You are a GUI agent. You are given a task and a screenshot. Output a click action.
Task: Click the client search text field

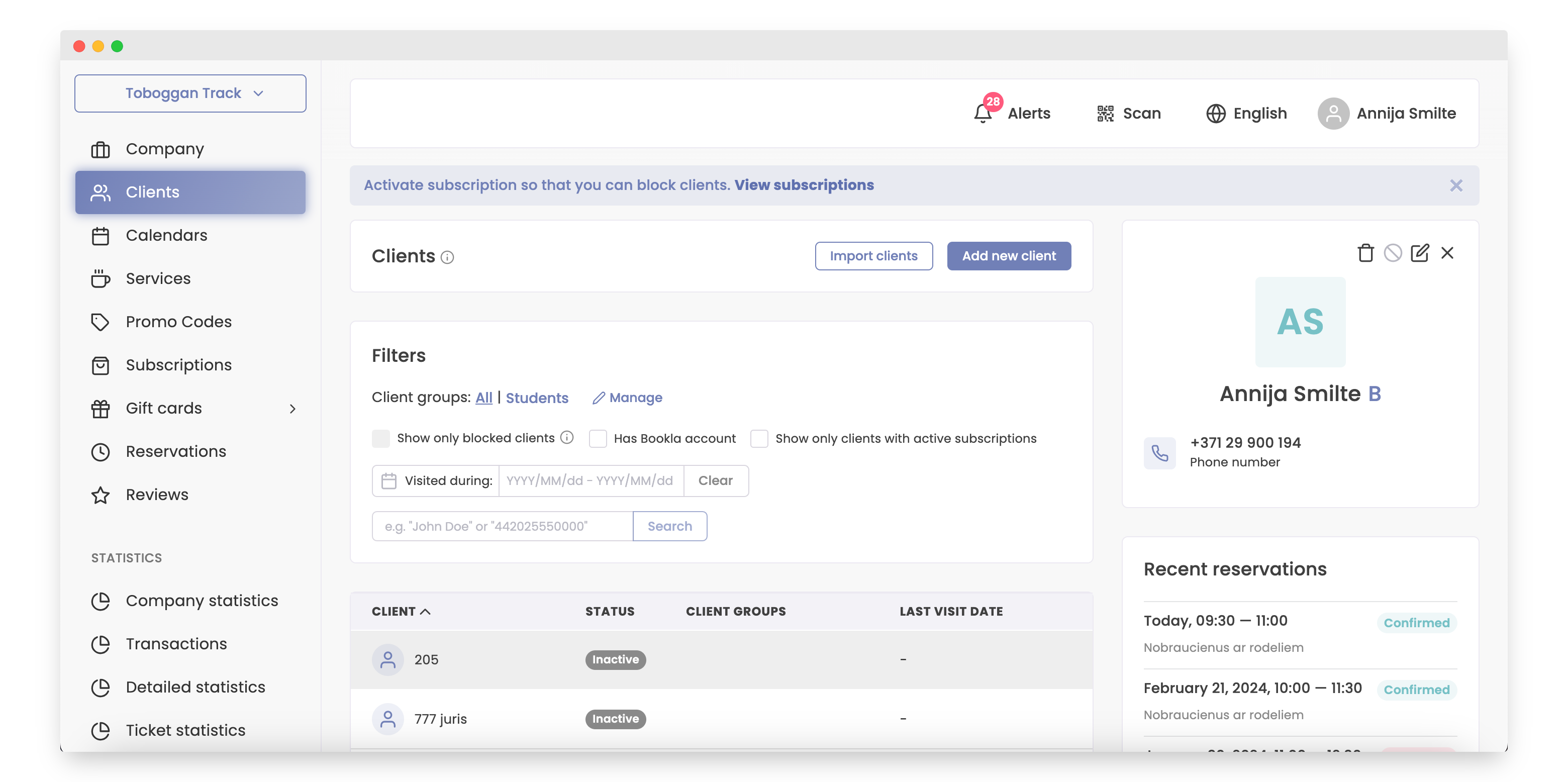point(502,526)
